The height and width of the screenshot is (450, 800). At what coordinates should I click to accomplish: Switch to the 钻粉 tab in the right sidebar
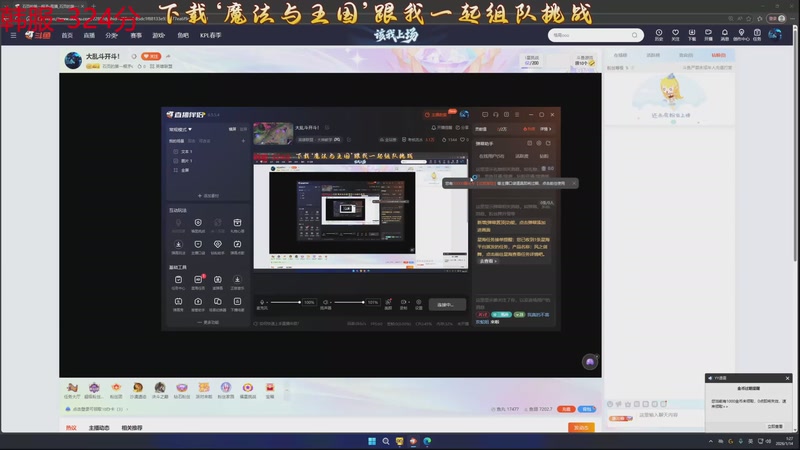718,55
